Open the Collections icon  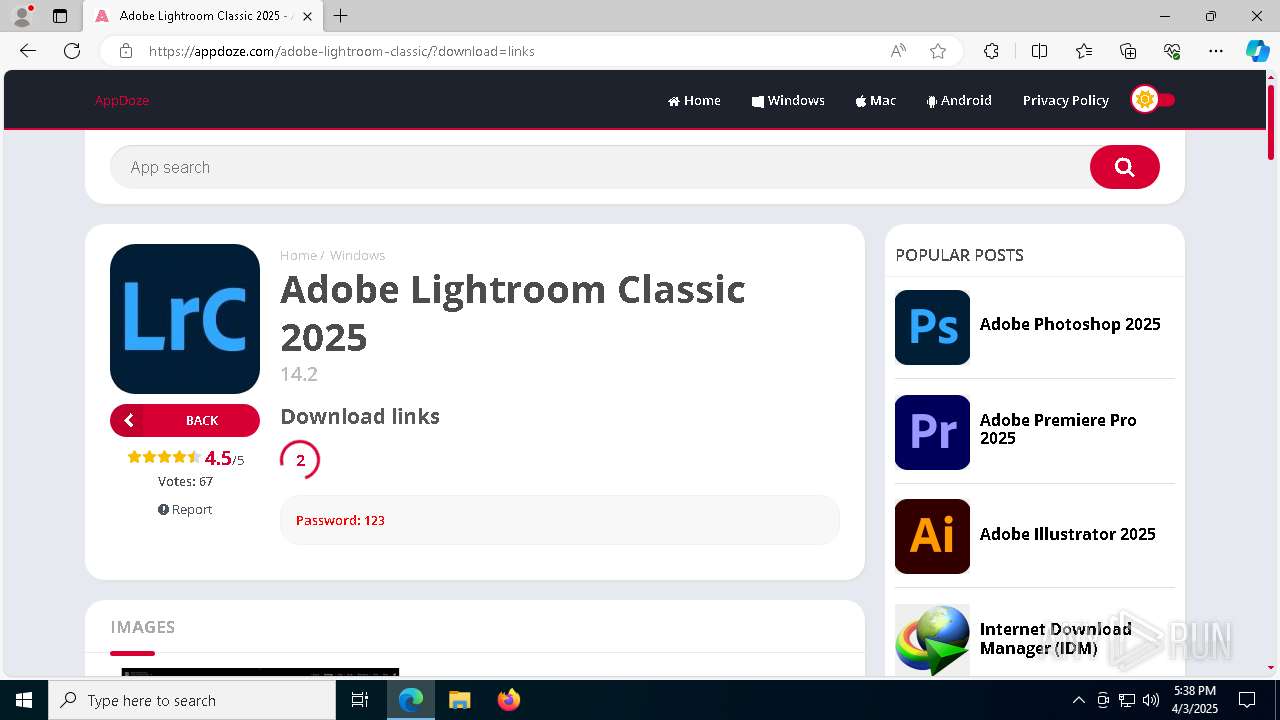(x=1128, y=51)
